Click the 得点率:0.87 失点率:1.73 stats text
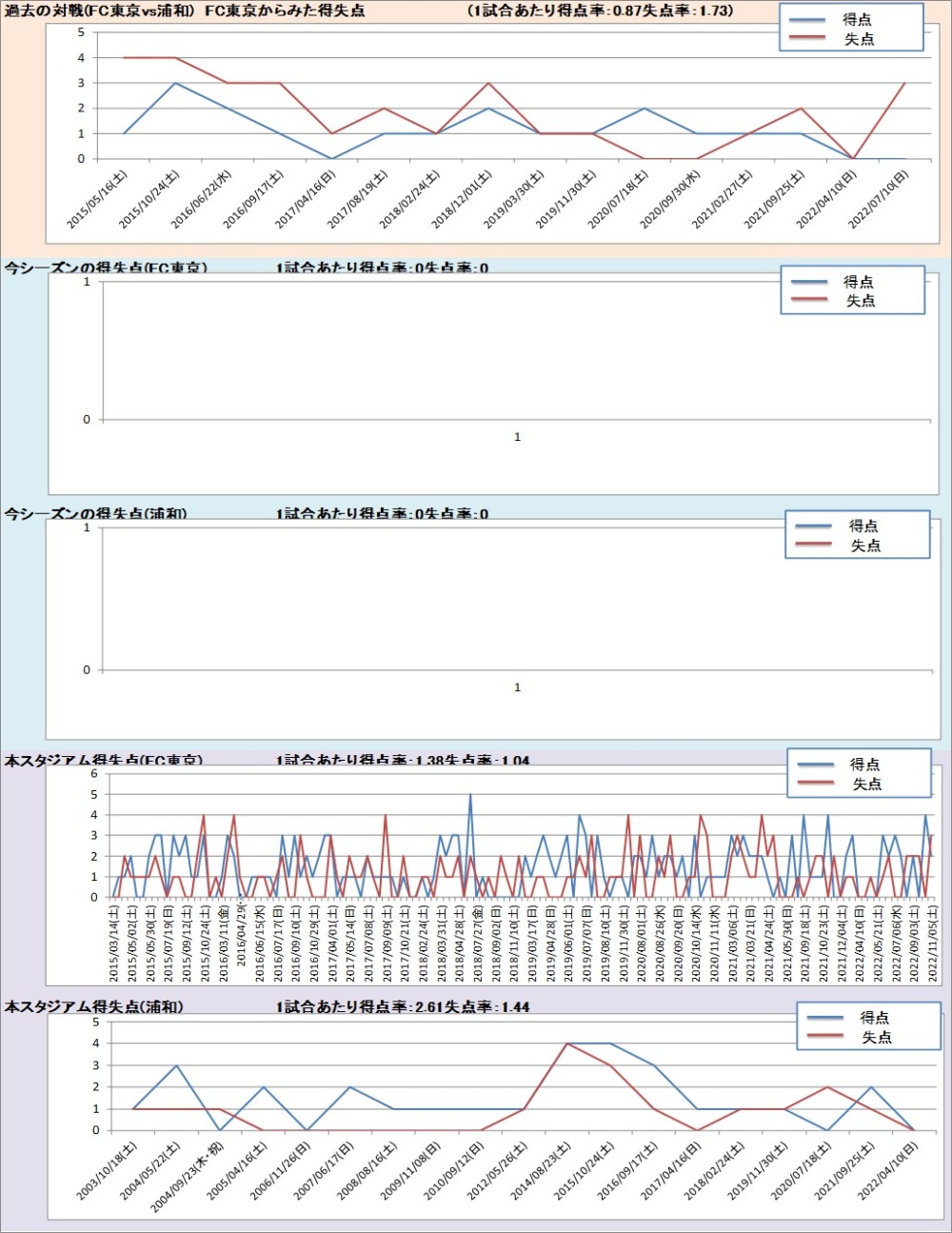Image resolution: width=952 pixels, height=1233 pixels. [601, 11]
